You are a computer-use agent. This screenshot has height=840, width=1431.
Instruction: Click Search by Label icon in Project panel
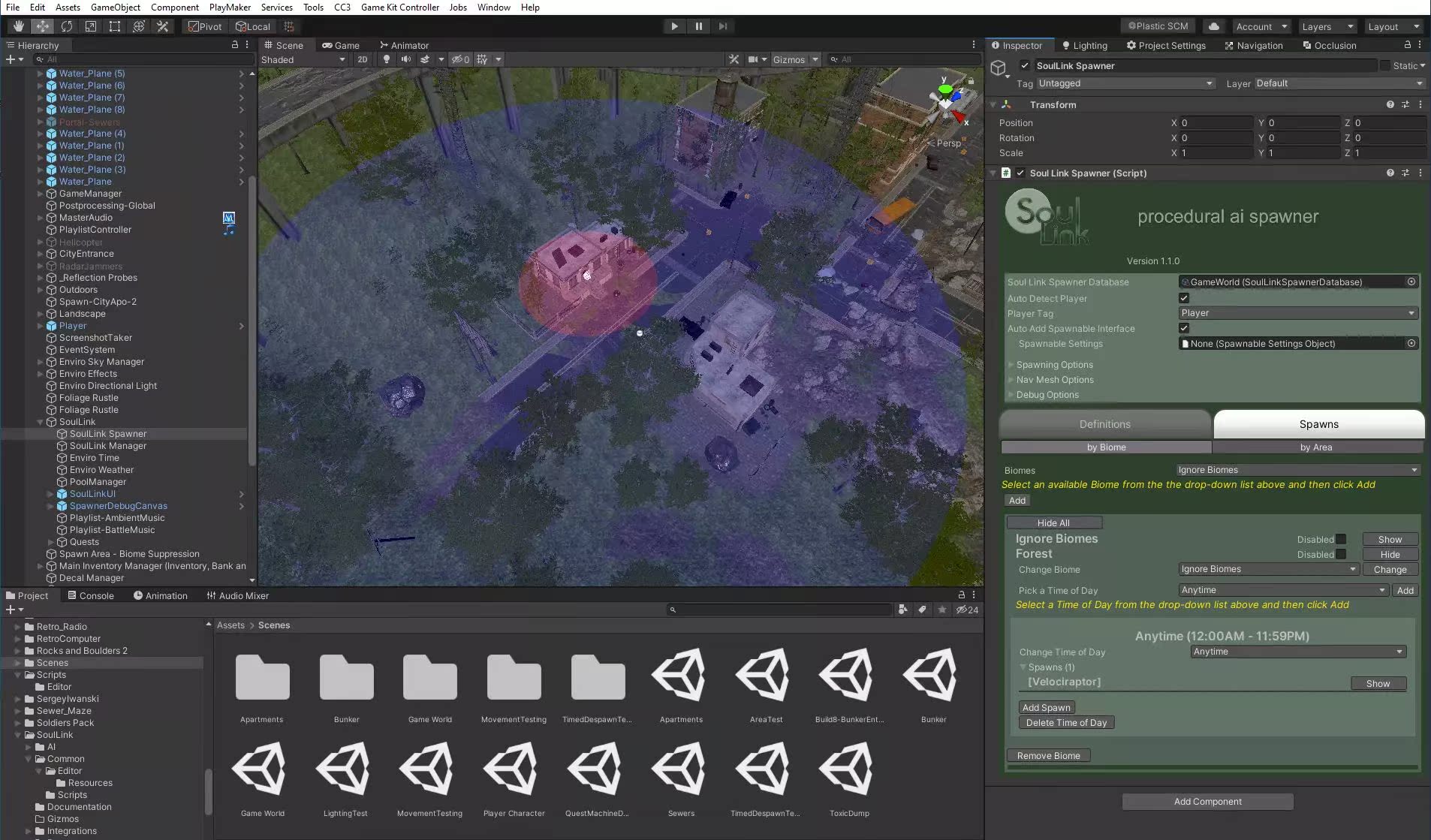coord(922,610)
